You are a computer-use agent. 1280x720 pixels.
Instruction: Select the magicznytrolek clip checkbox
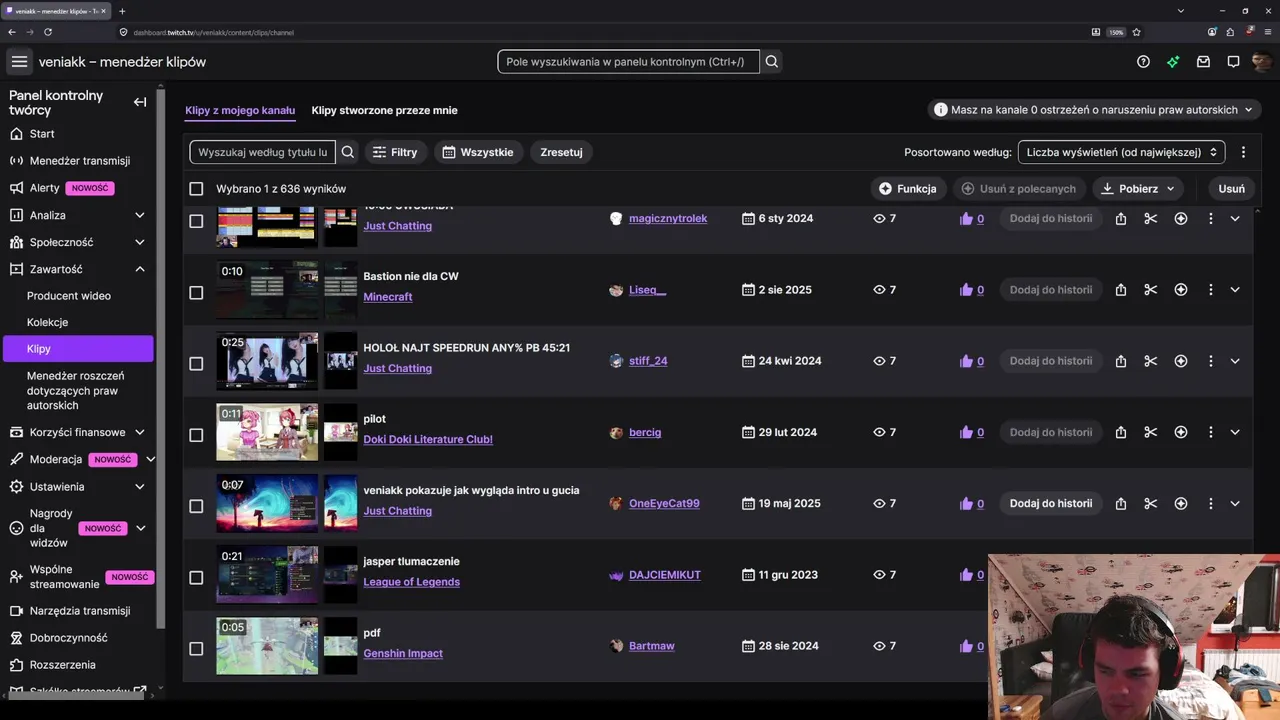tap(196, 221)
